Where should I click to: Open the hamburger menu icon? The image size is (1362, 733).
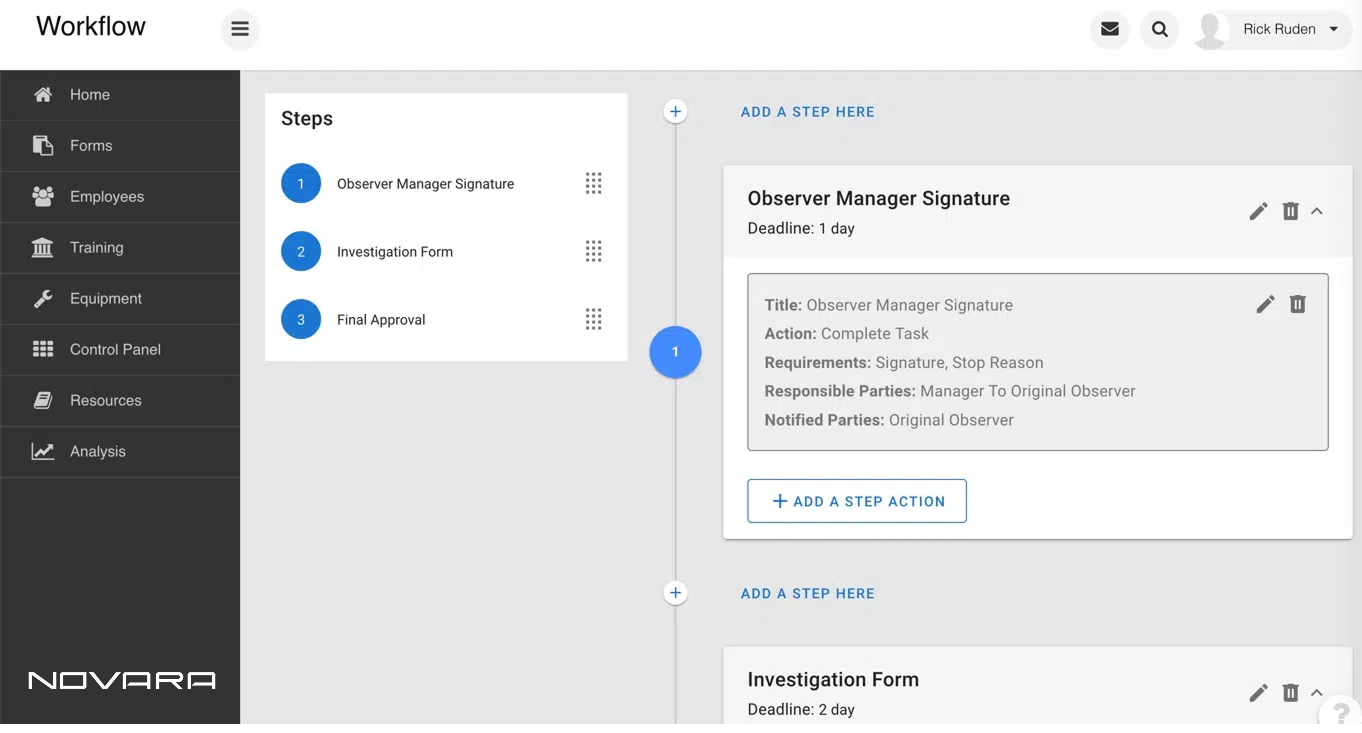coord(240,29)
